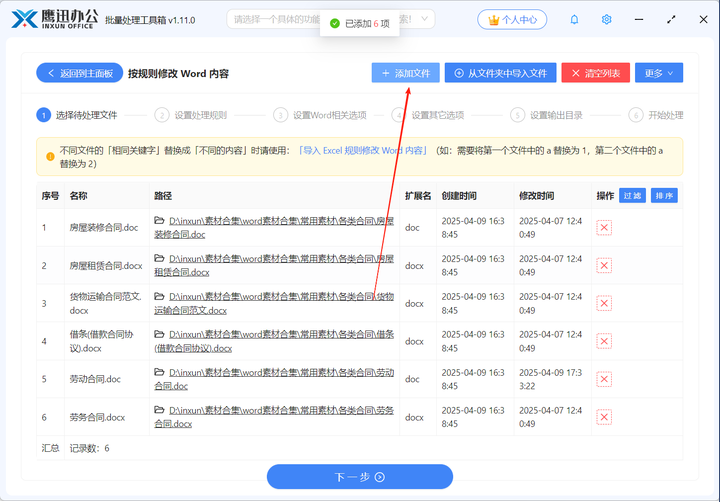
Task: Open notifications bell icon
Action: coord(574,20)
